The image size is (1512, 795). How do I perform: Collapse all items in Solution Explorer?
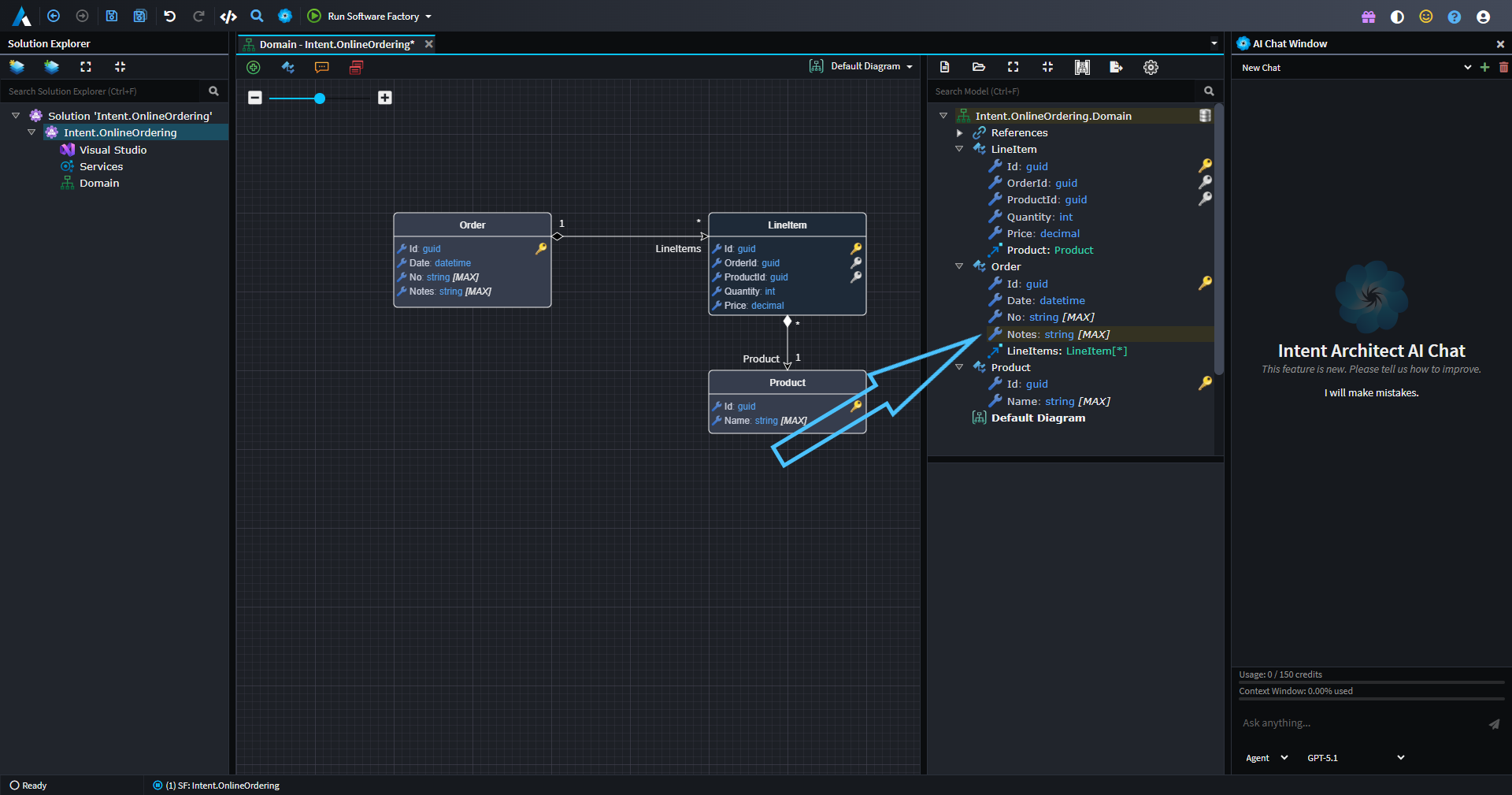[120, 67]
